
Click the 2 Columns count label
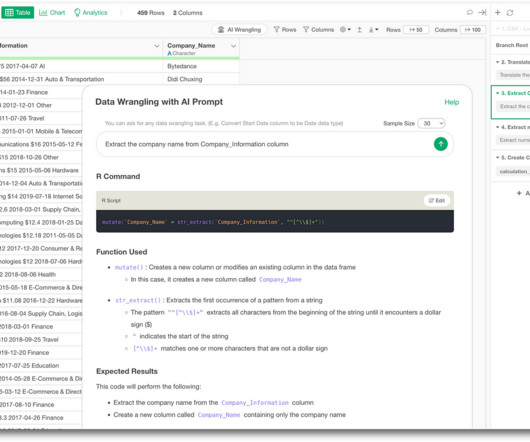188,13
